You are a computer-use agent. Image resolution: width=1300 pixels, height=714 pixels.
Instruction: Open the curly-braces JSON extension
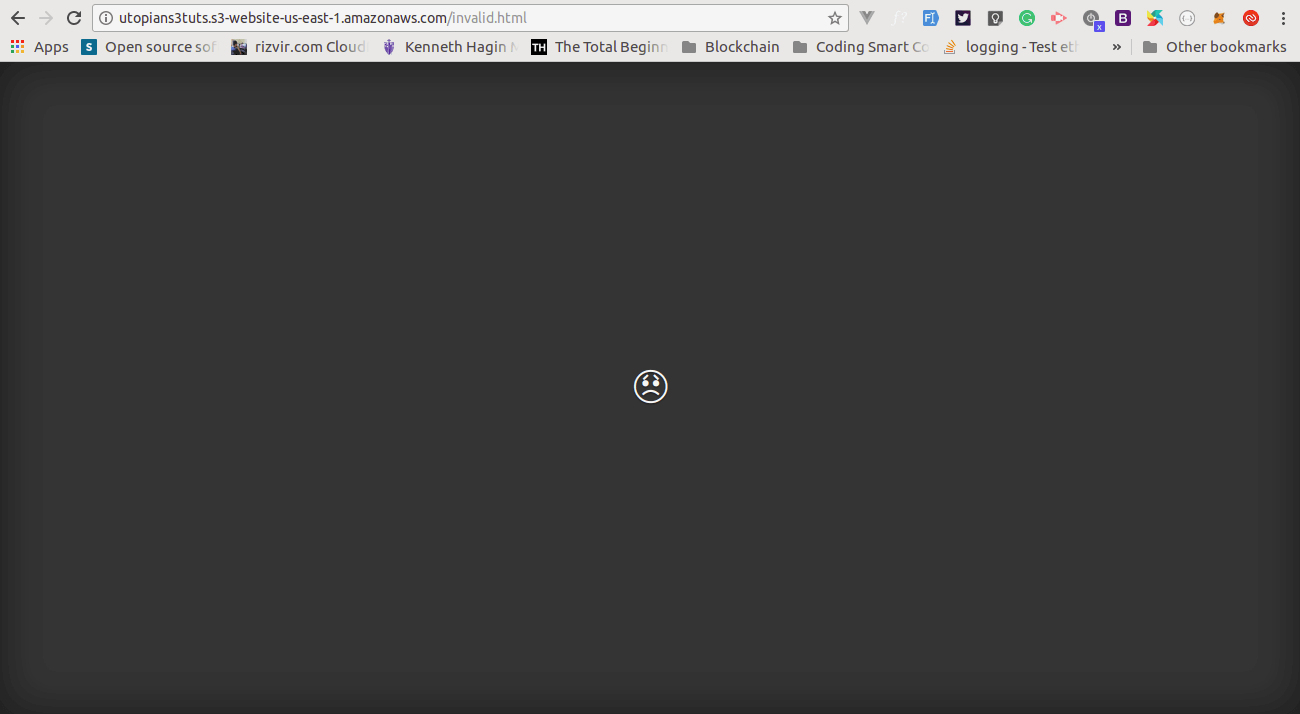[x=1187, y=18]
